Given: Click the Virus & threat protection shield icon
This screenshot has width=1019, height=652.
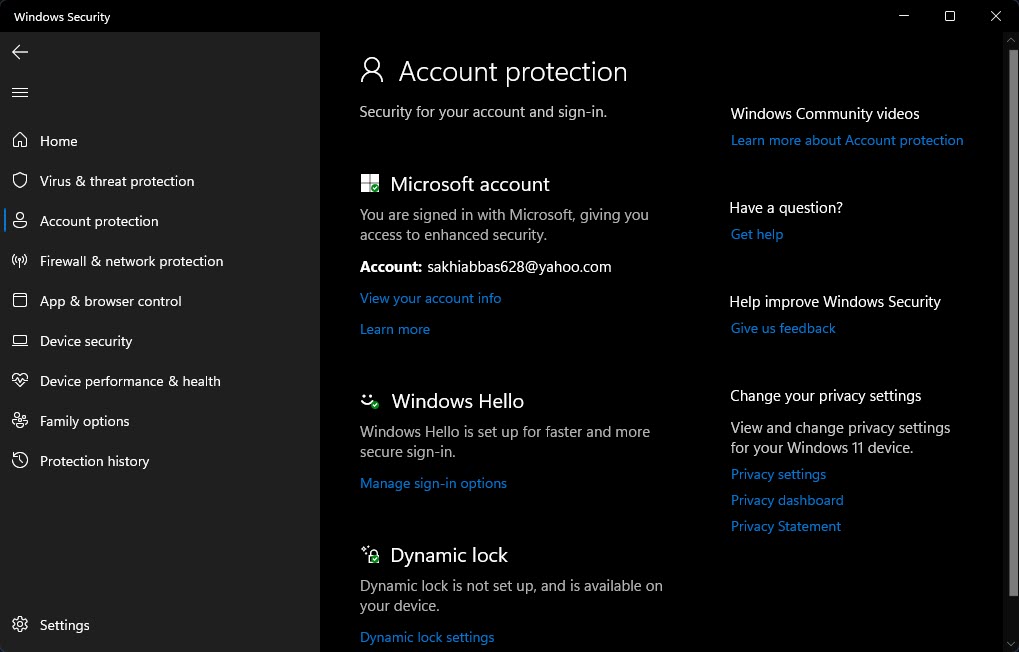Looking at the screenshot, I should [x=20, y=180].
